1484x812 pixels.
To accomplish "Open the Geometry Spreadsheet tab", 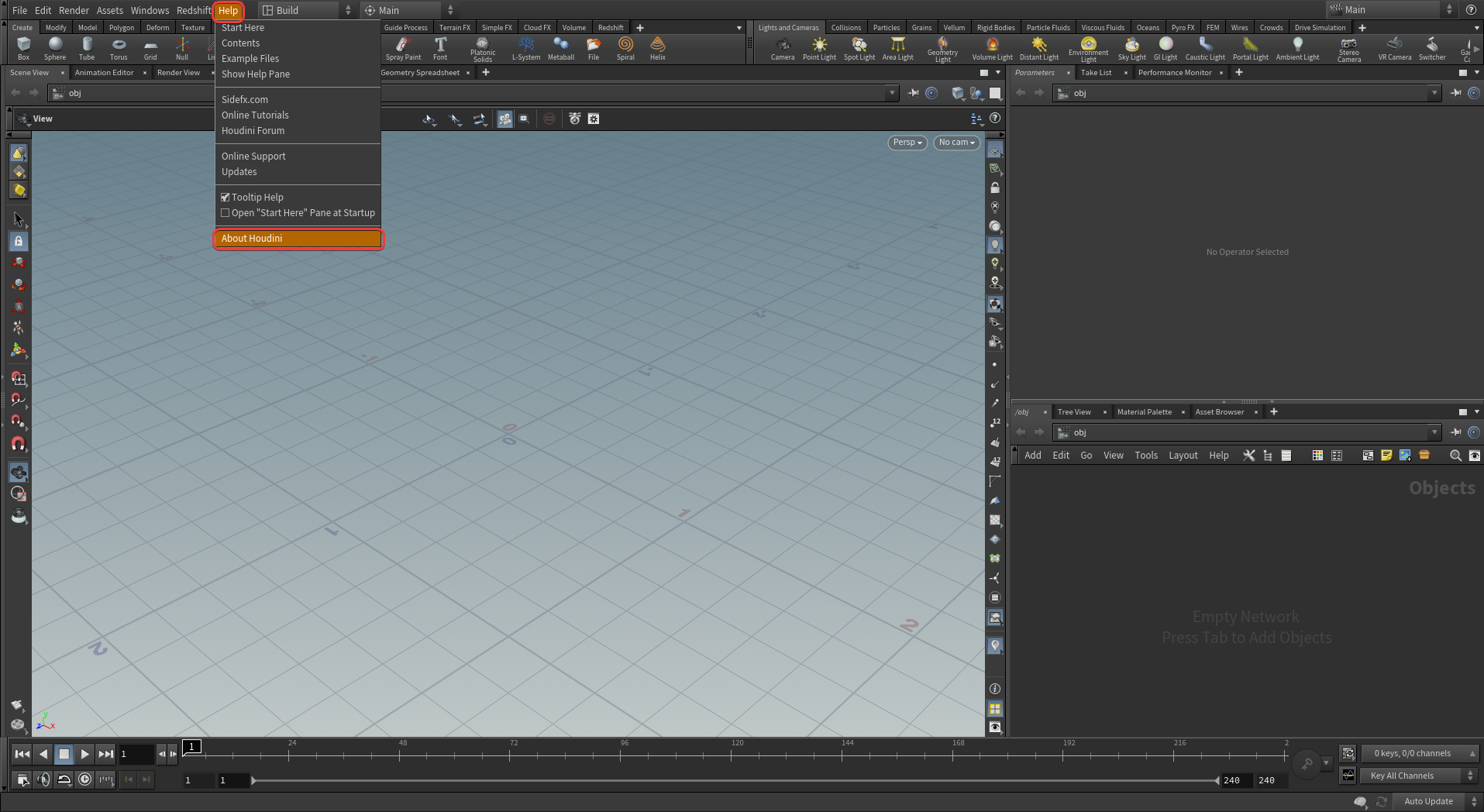I will [x=421, y=73].
